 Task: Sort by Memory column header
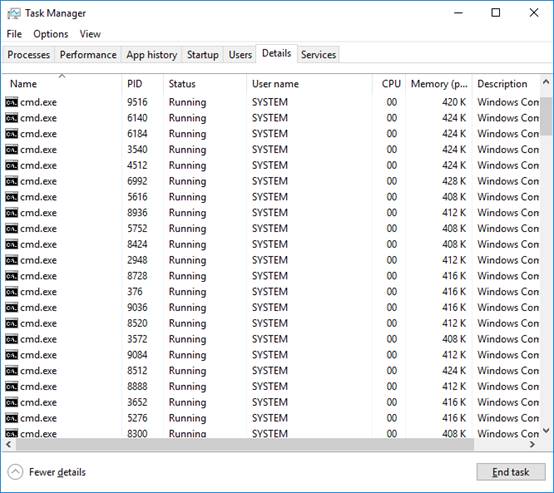(439, 84)
